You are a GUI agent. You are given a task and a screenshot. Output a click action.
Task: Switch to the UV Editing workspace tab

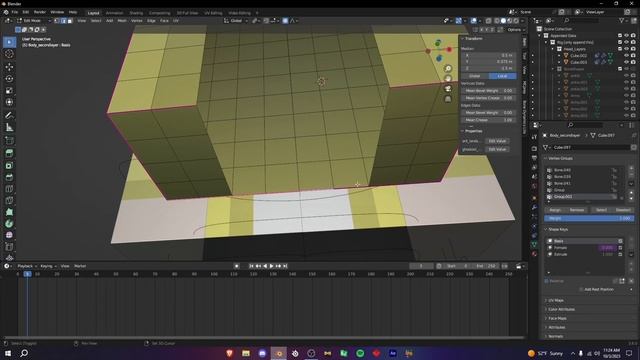point(213,13)
